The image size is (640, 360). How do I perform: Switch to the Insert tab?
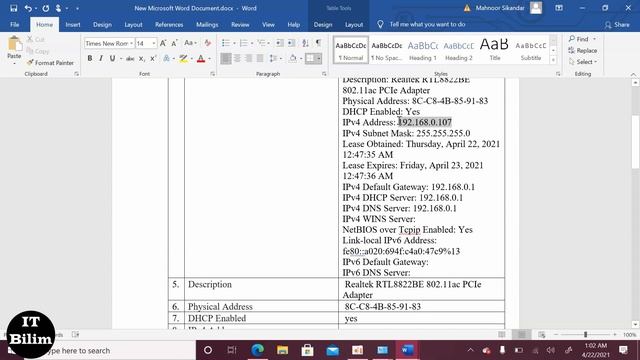point(73,24)
